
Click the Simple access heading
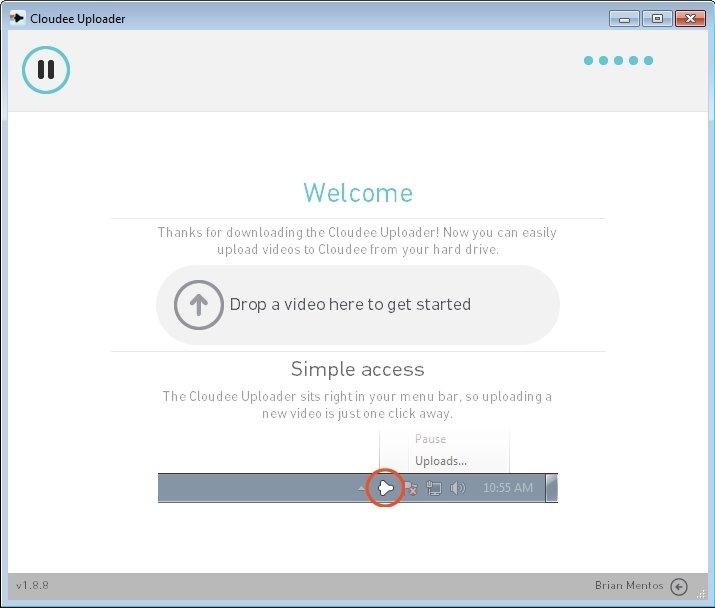pos(358,369)
